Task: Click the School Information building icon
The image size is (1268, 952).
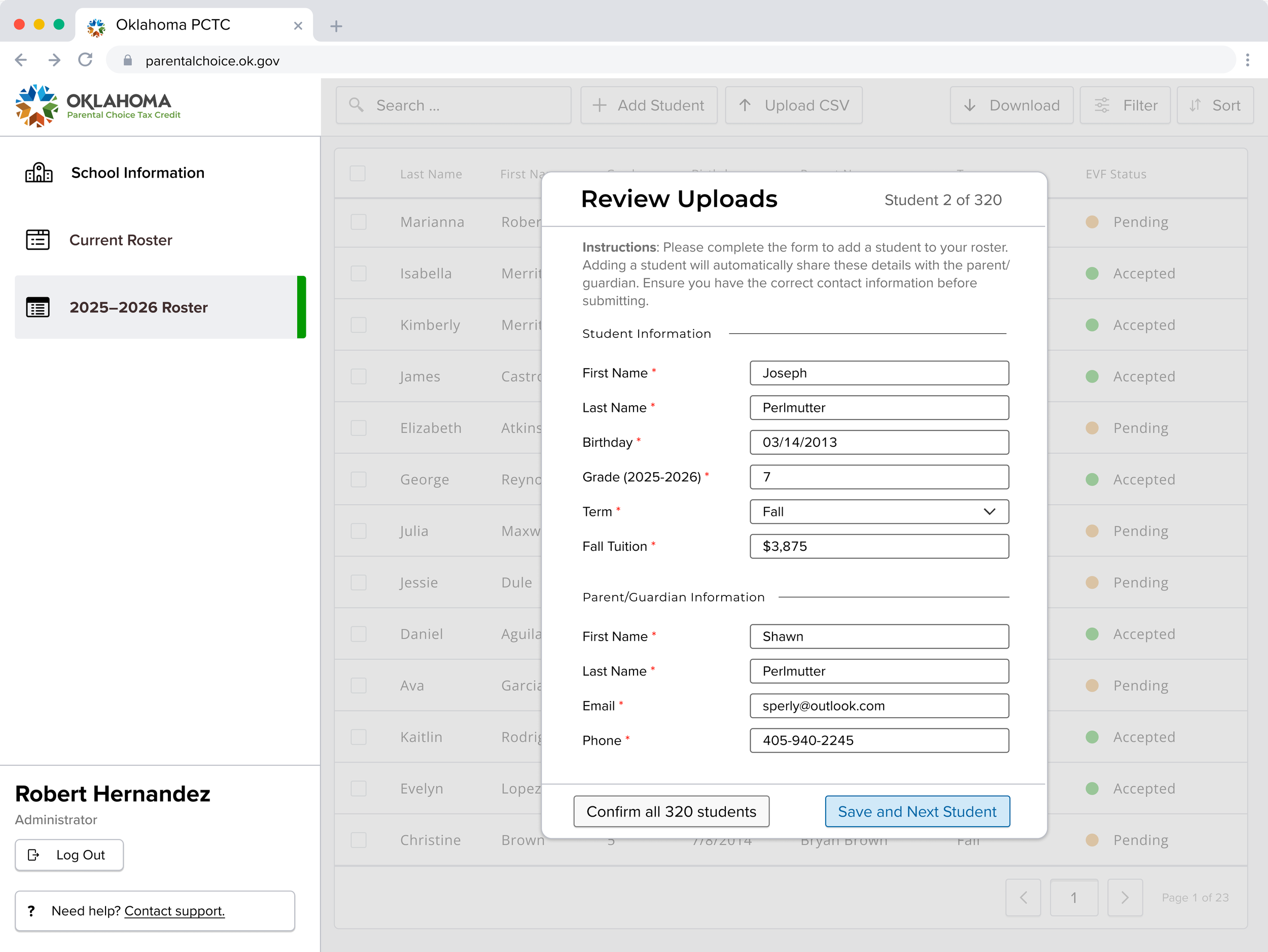Action: [39, 172]
